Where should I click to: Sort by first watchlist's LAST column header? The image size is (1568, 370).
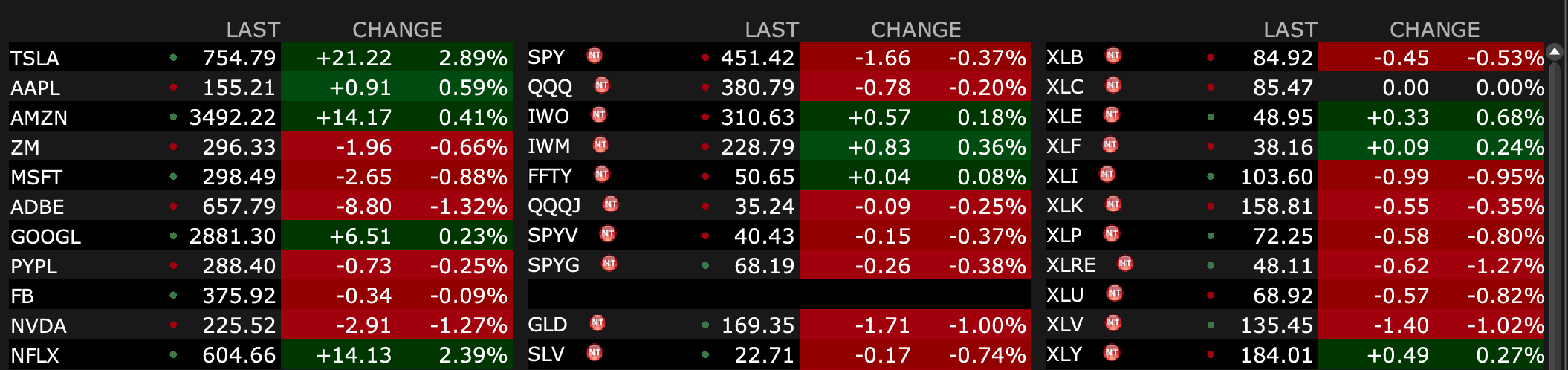pos(253,30)
